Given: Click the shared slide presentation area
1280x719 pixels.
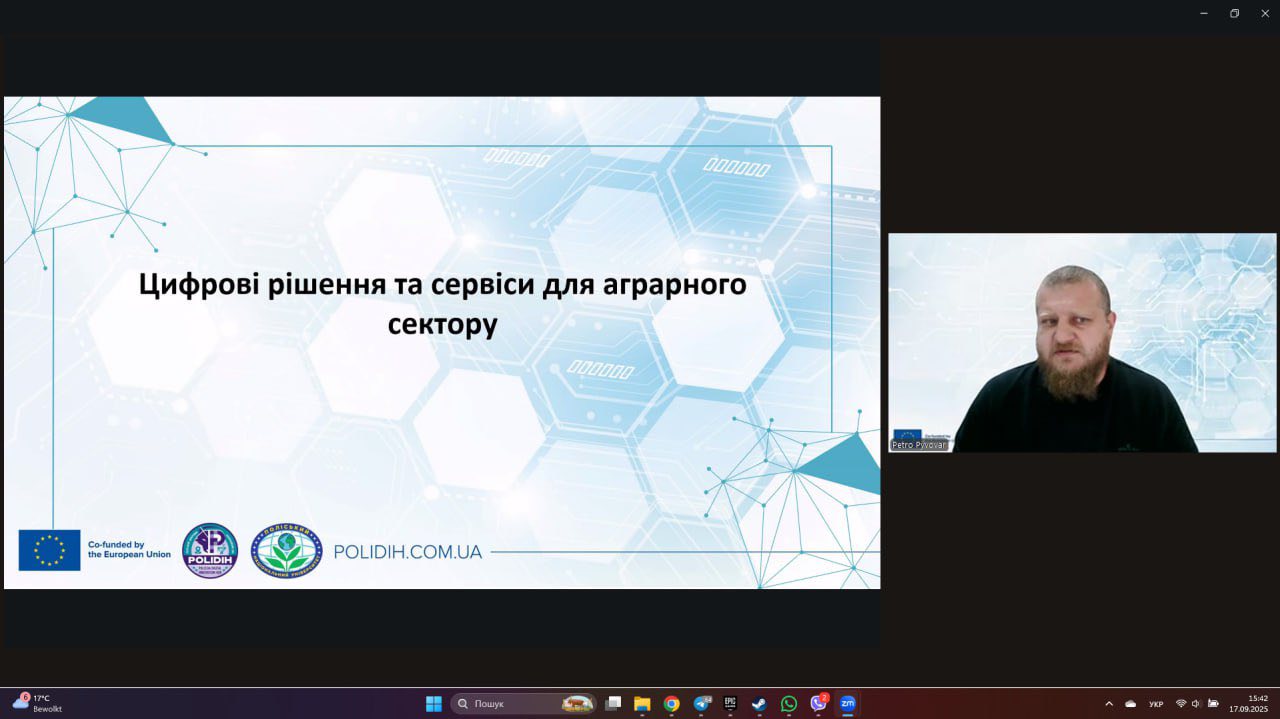Looking at the screenshot, I should (x=442, y=342).
